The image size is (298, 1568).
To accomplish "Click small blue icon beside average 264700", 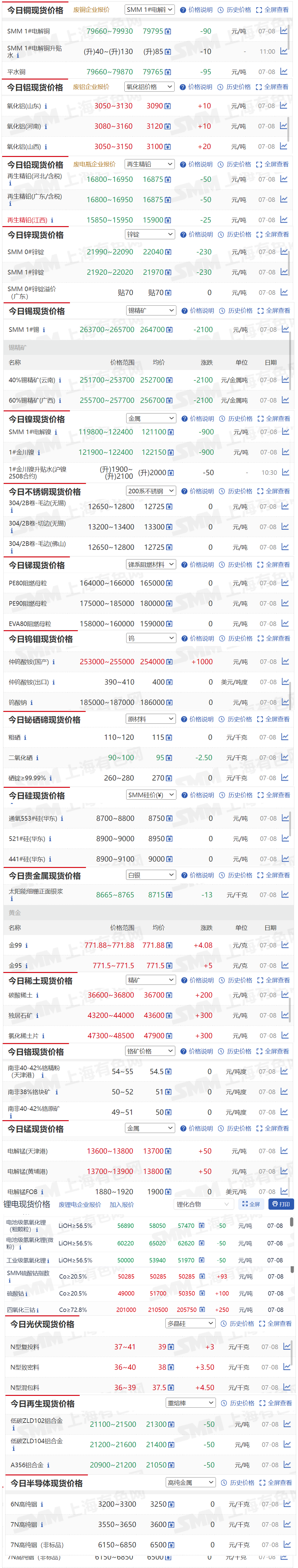I will pos(169,330).
